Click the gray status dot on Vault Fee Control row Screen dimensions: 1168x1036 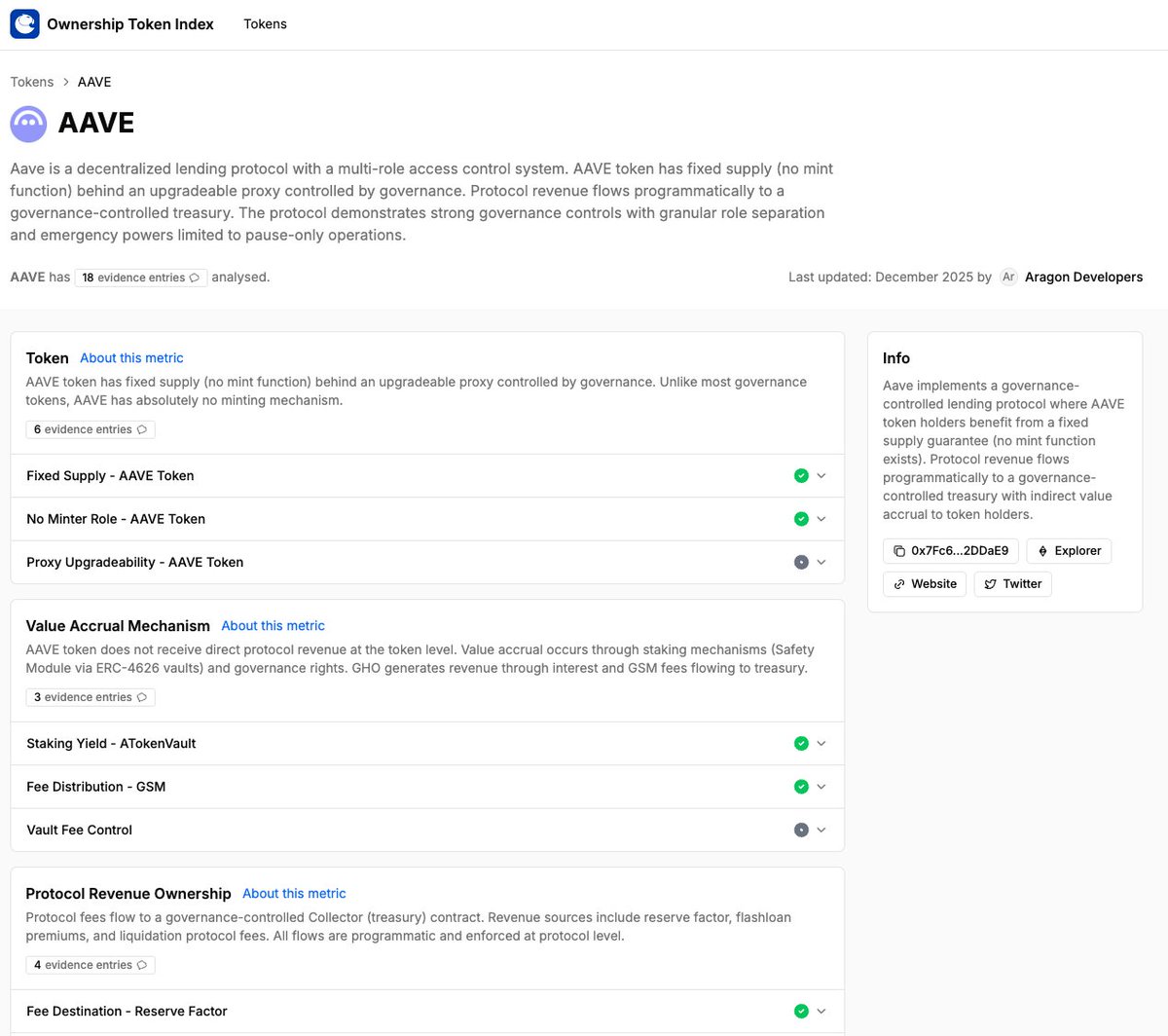[801, 830]
